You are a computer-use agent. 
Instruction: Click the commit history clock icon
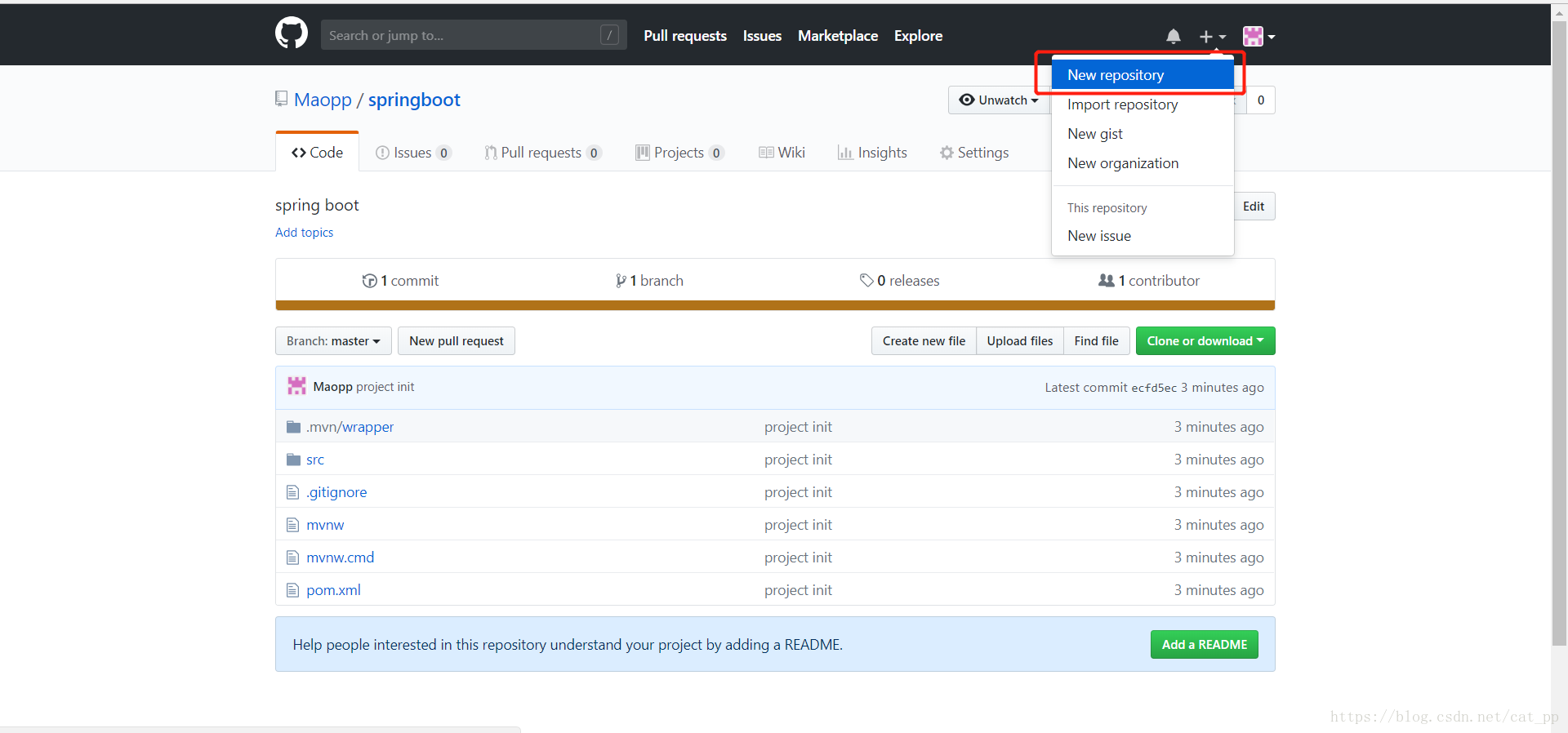[369, 281]
